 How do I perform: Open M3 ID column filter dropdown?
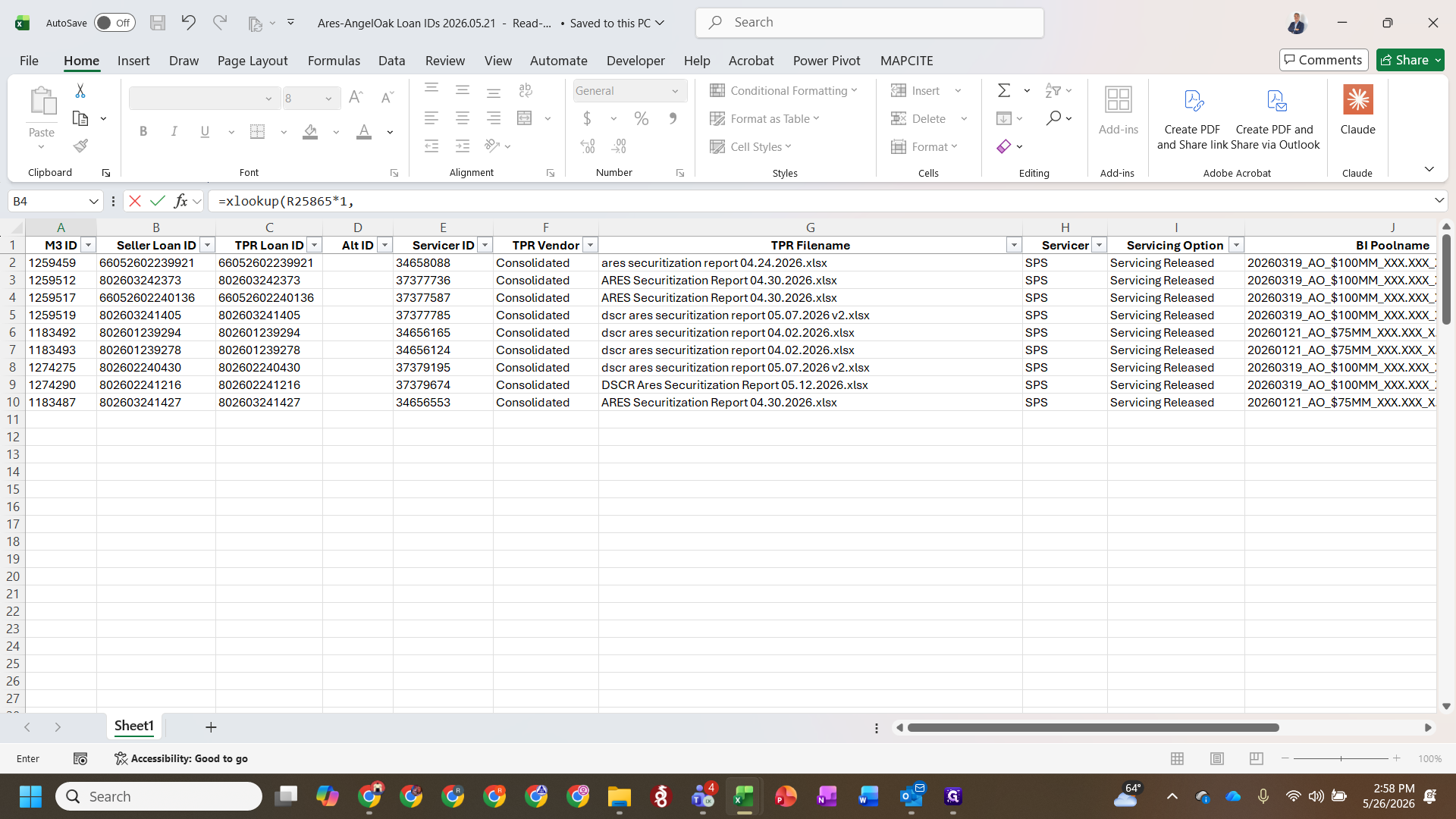[x=88, y=245]
